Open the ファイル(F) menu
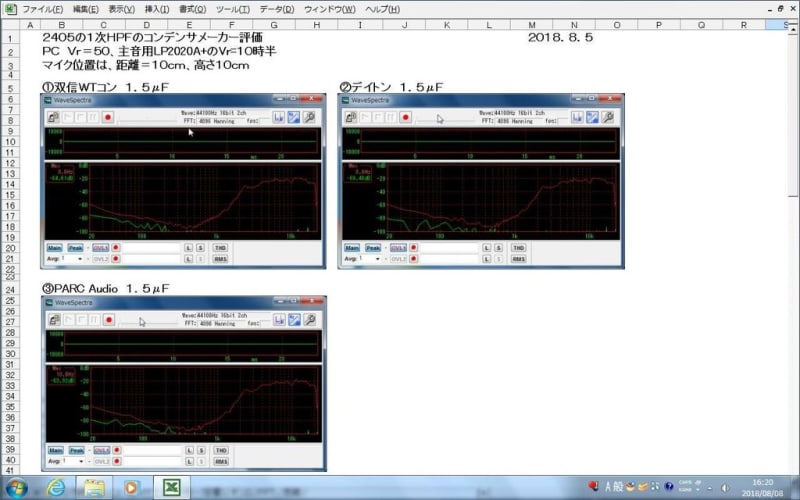Image resolution: width=800 pixels, height=500 pixels. tap(43, 9)
